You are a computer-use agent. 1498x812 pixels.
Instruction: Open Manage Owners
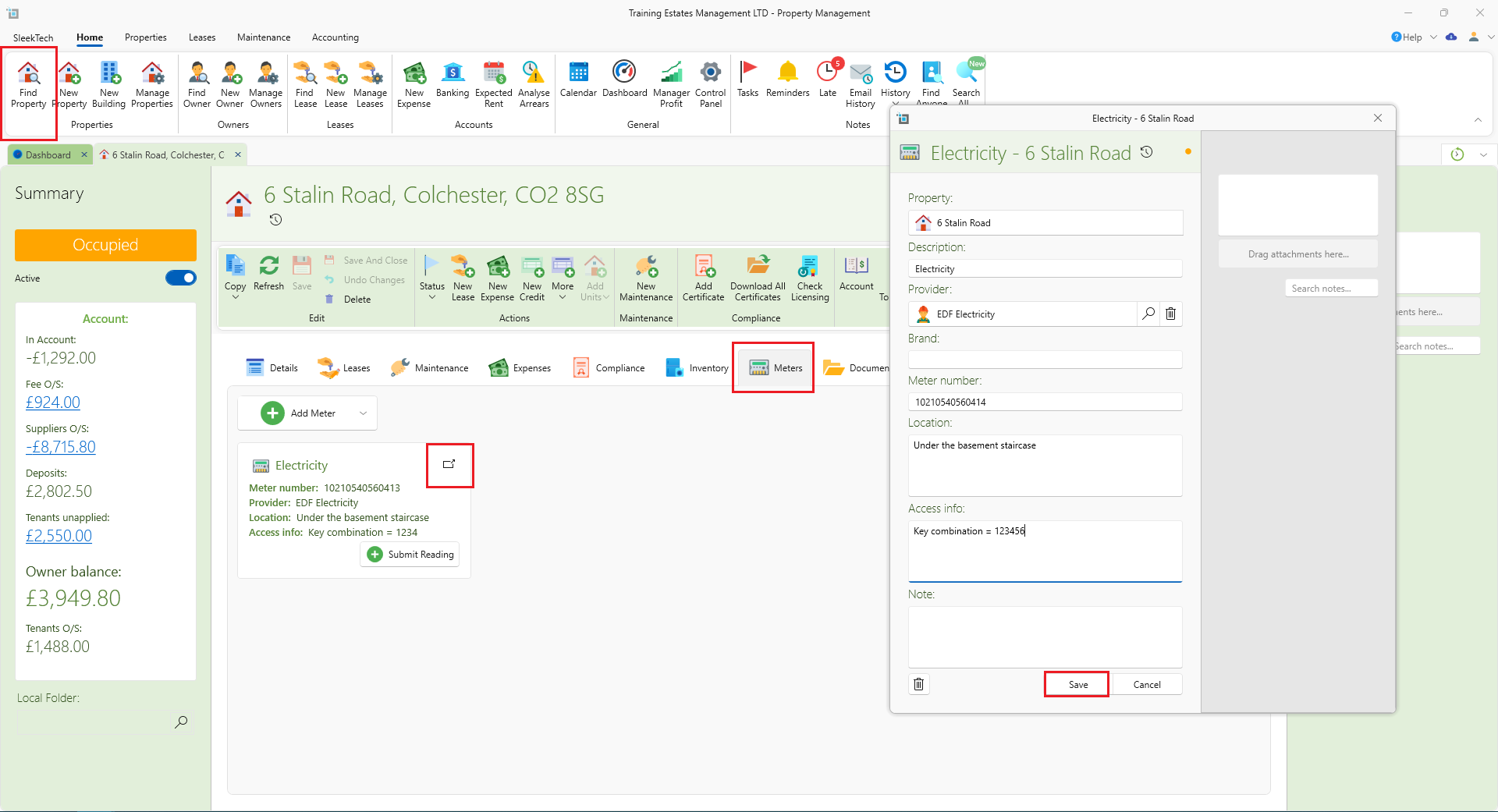[x=265, y=84]
